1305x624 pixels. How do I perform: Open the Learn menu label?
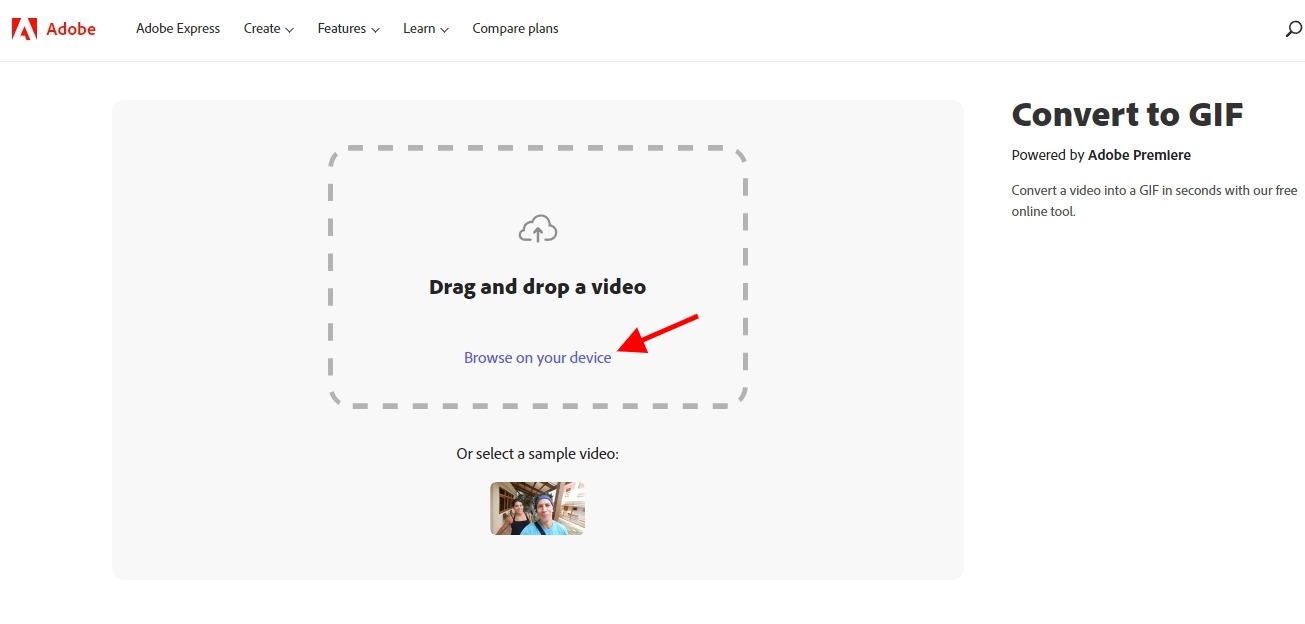418,29
